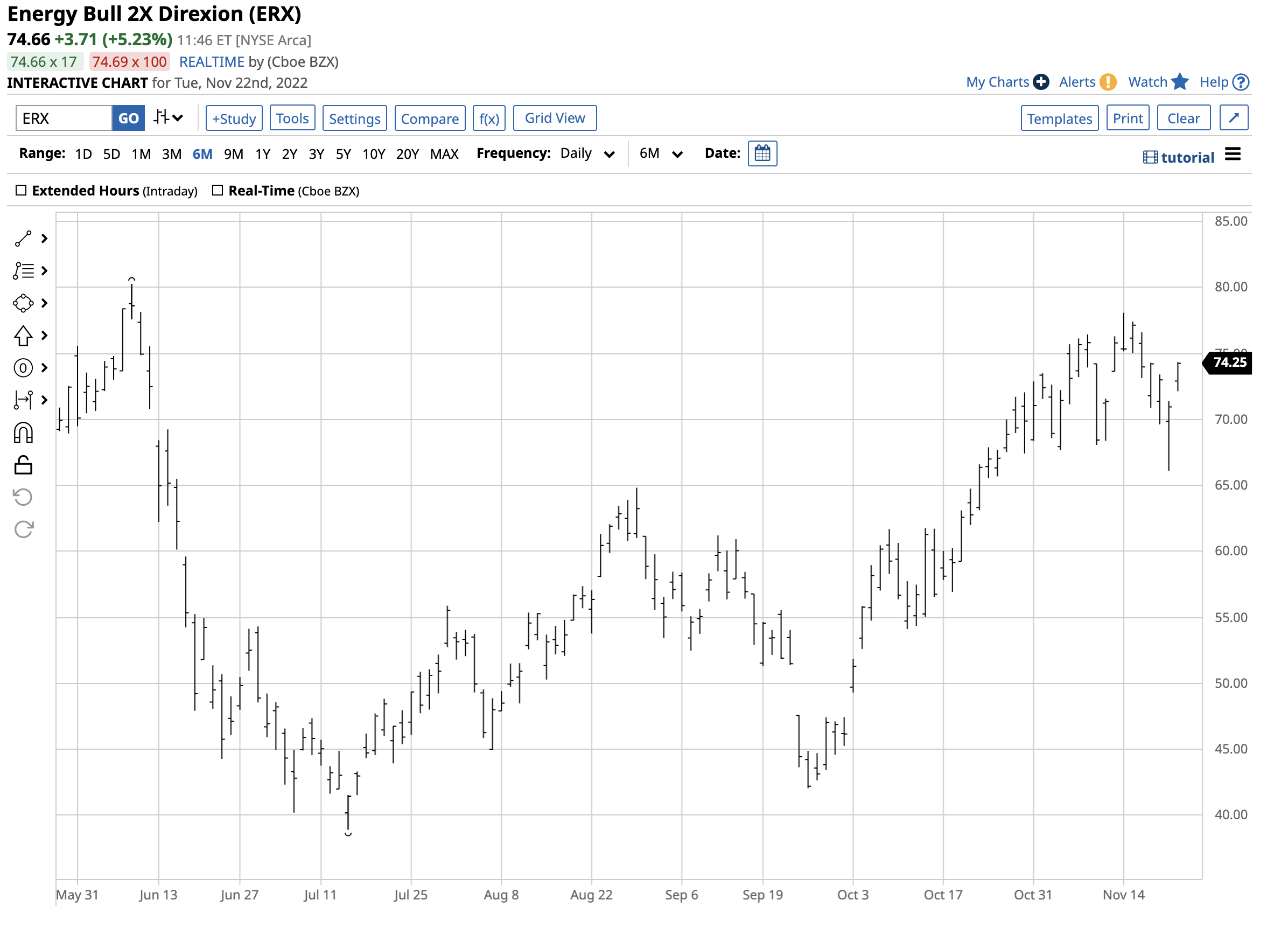Click the Compare button
Screen dimensions: 1288x935
(x=430, y=118)
